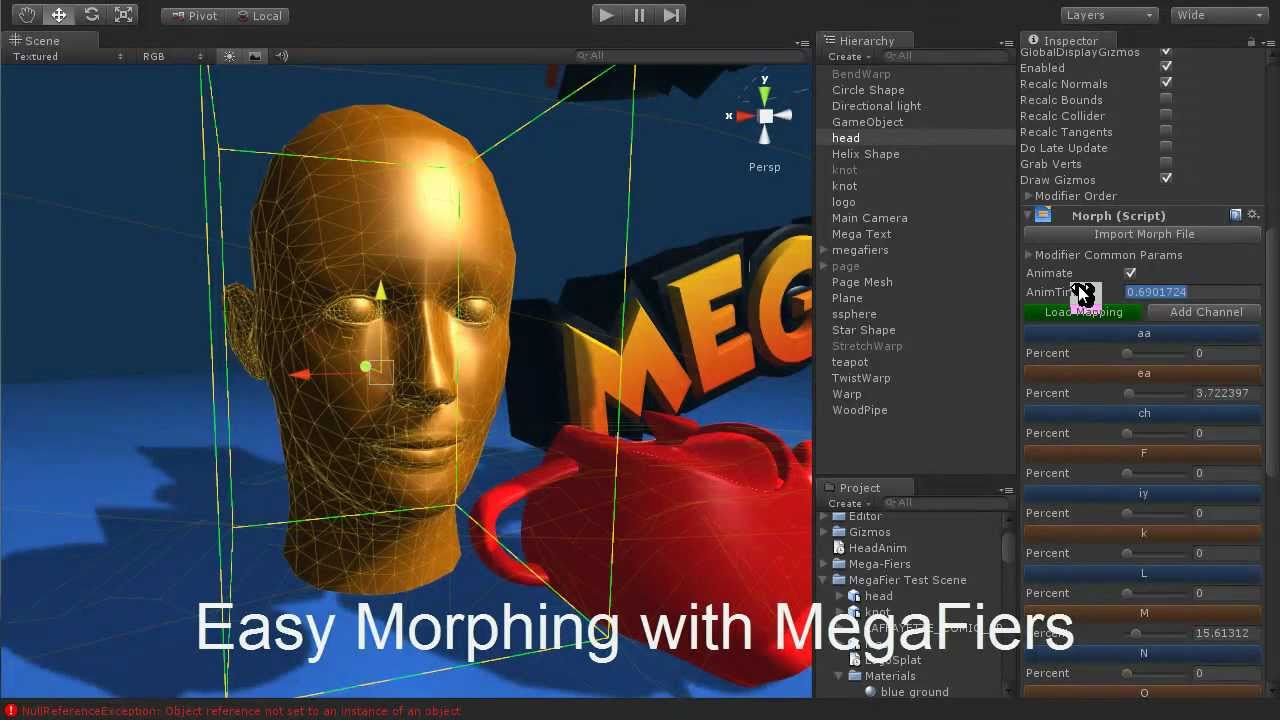
Task: Toggle scene audio speaker icon
Action: click(281, 57)
